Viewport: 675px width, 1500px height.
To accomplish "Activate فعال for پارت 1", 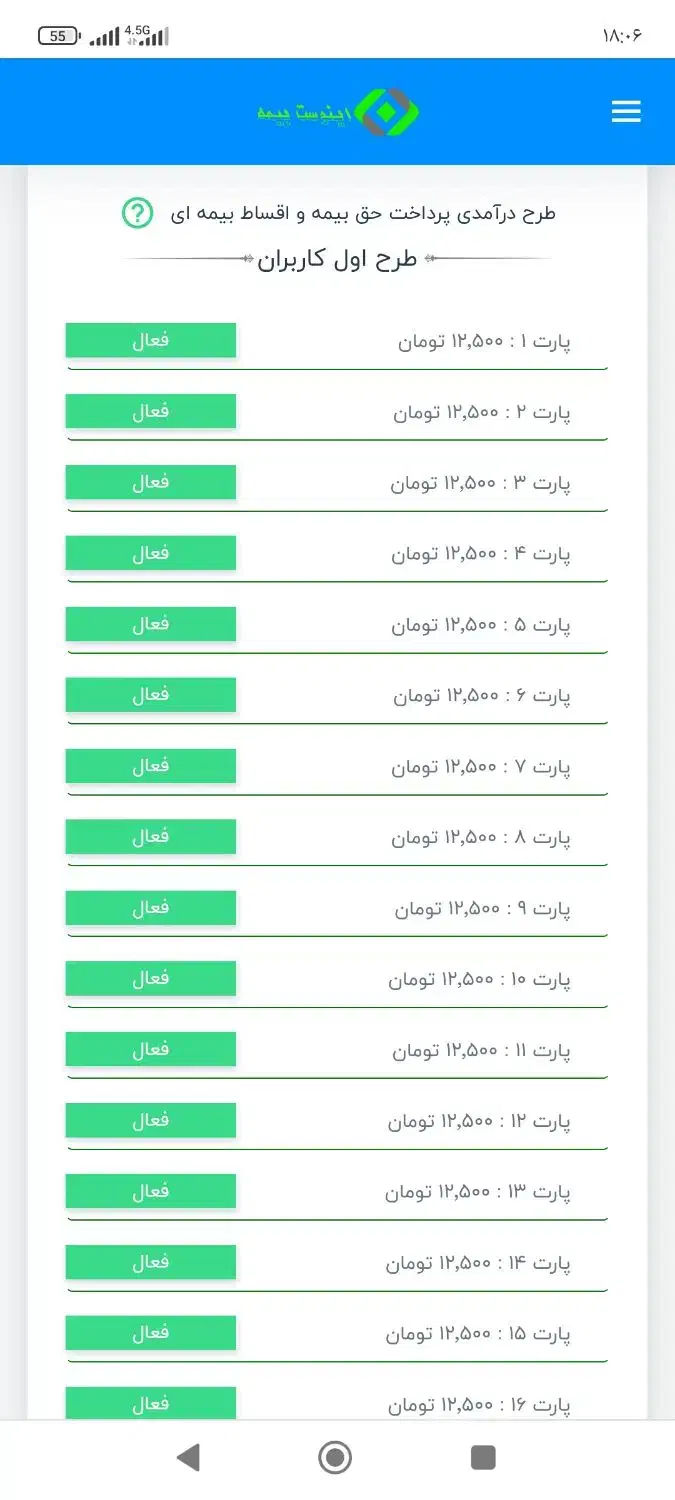I will pyautogui.click(x=150, y=339).
